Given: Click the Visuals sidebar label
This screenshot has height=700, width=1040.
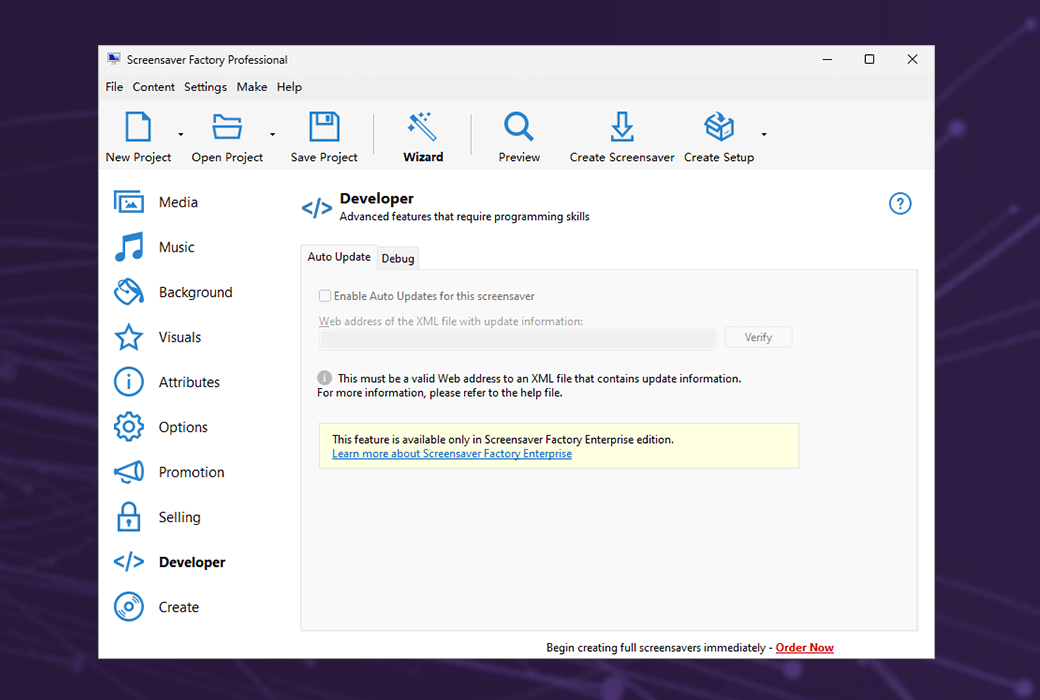Looking at the screenshot, I should pyautogui.click(x=180, y=337).
